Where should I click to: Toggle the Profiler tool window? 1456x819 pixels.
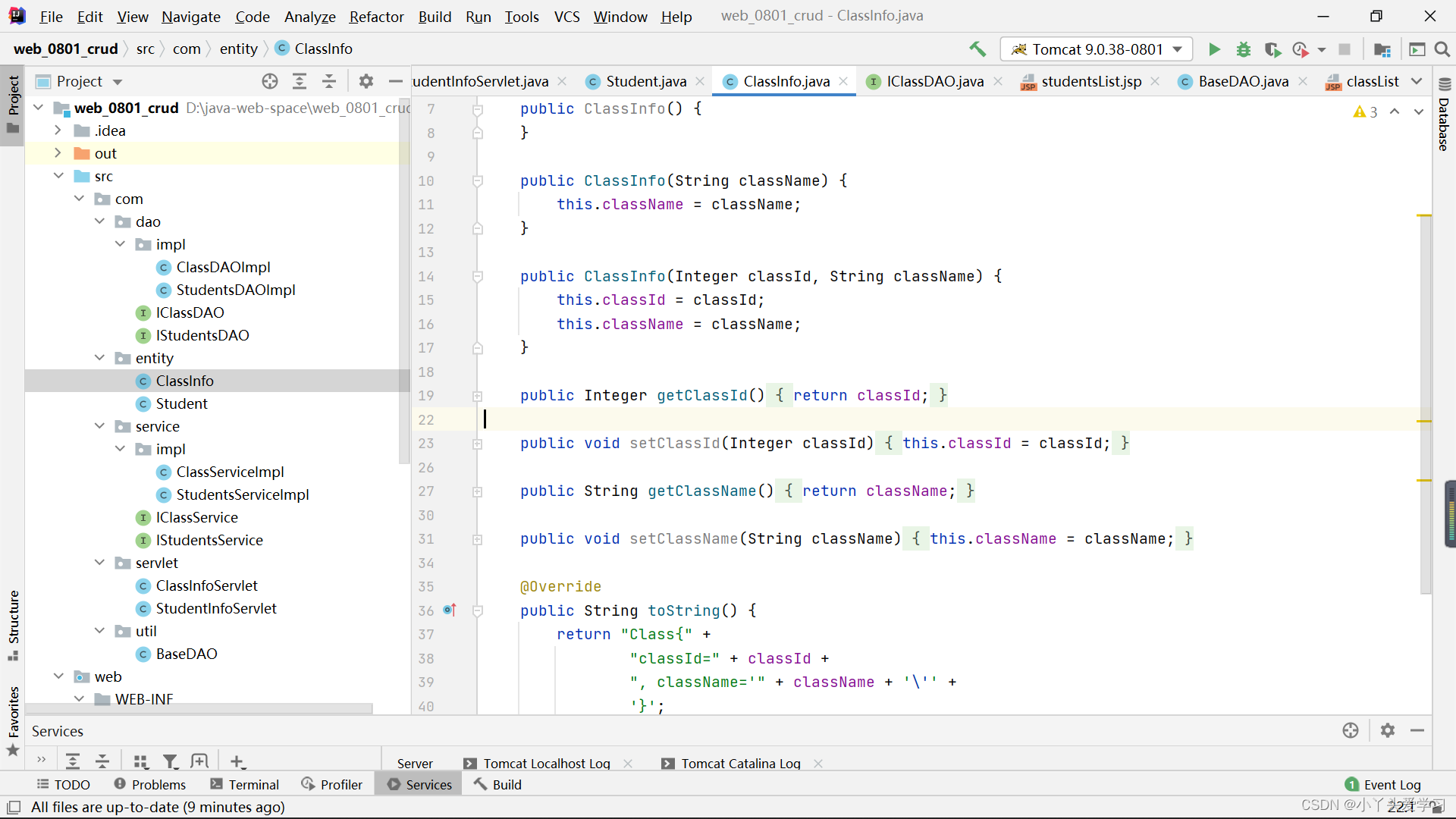coord(332,784)
